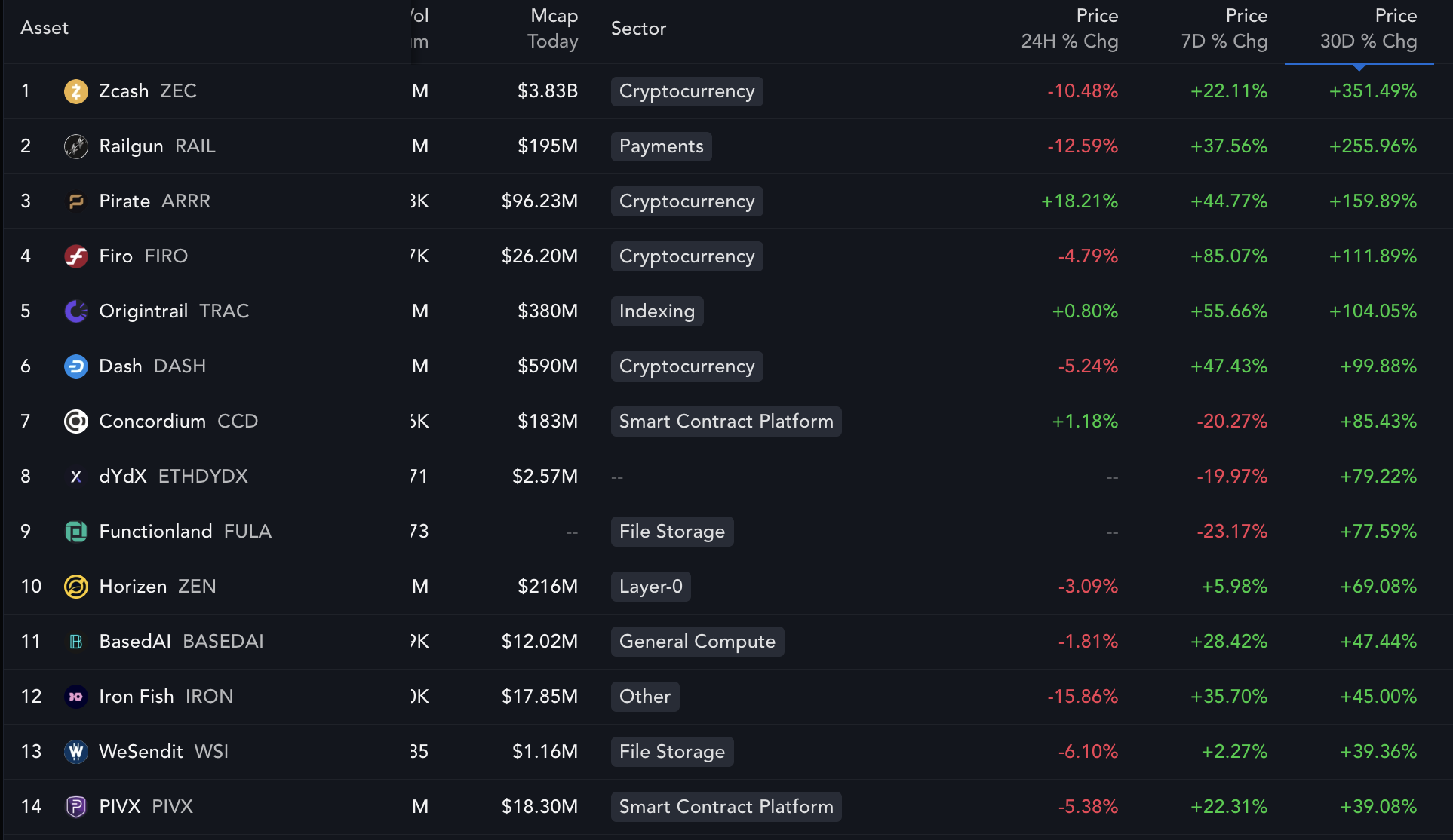1453x840 pixels.
Task: Click the WeSendit logo icon
Action: (x=75, y=752)
